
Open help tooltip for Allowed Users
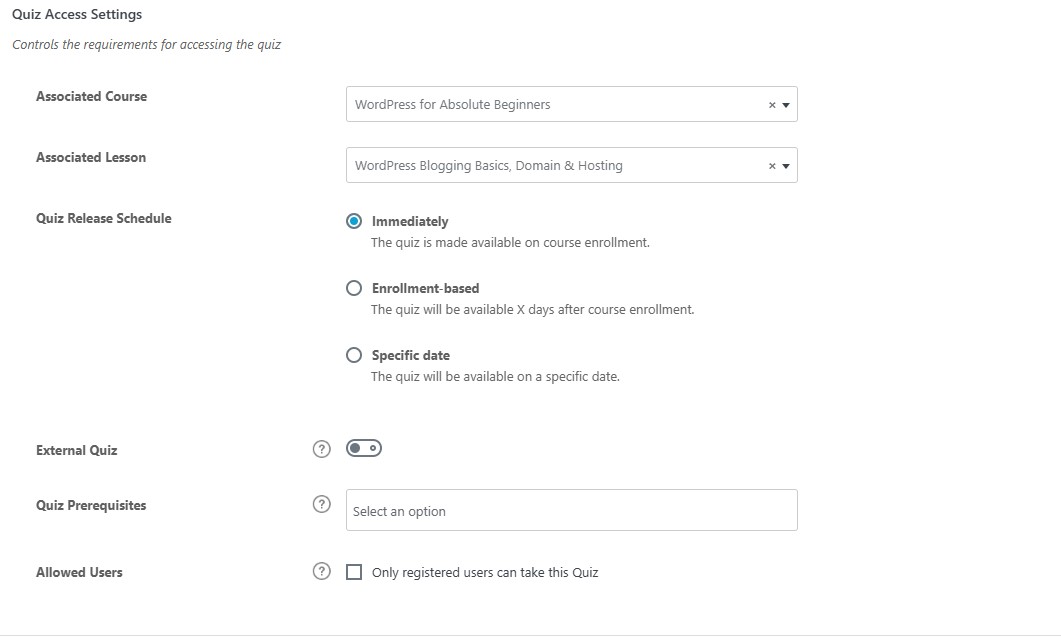pyautogui.click(x=321, y=571)
